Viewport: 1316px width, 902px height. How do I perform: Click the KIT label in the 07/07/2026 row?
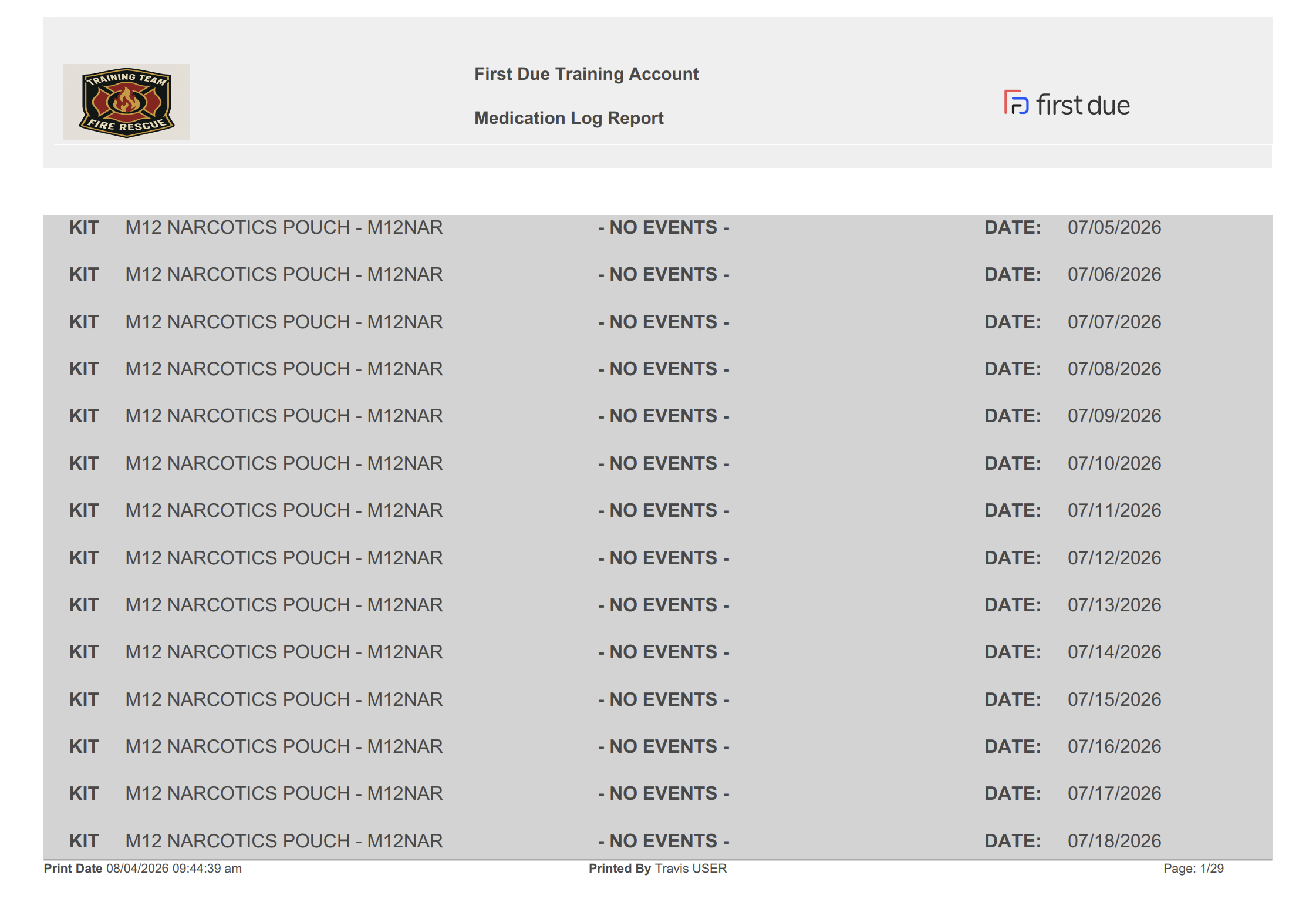click(84, 322)
